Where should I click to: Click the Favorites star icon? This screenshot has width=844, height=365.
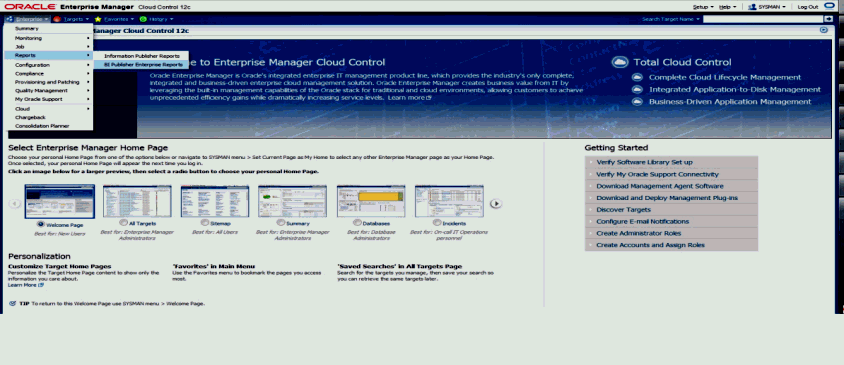click(98, 19)
